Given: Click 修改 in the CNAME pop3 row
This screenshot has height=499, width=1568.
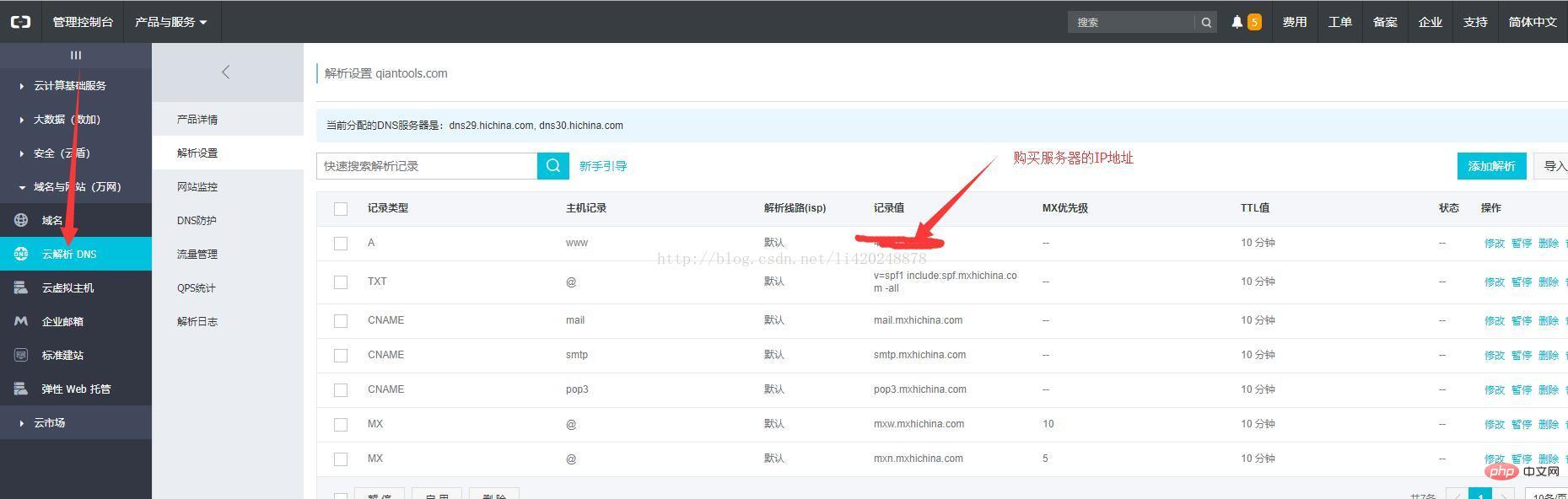Looking at the screenshot, I should (x=1494, y=389).
